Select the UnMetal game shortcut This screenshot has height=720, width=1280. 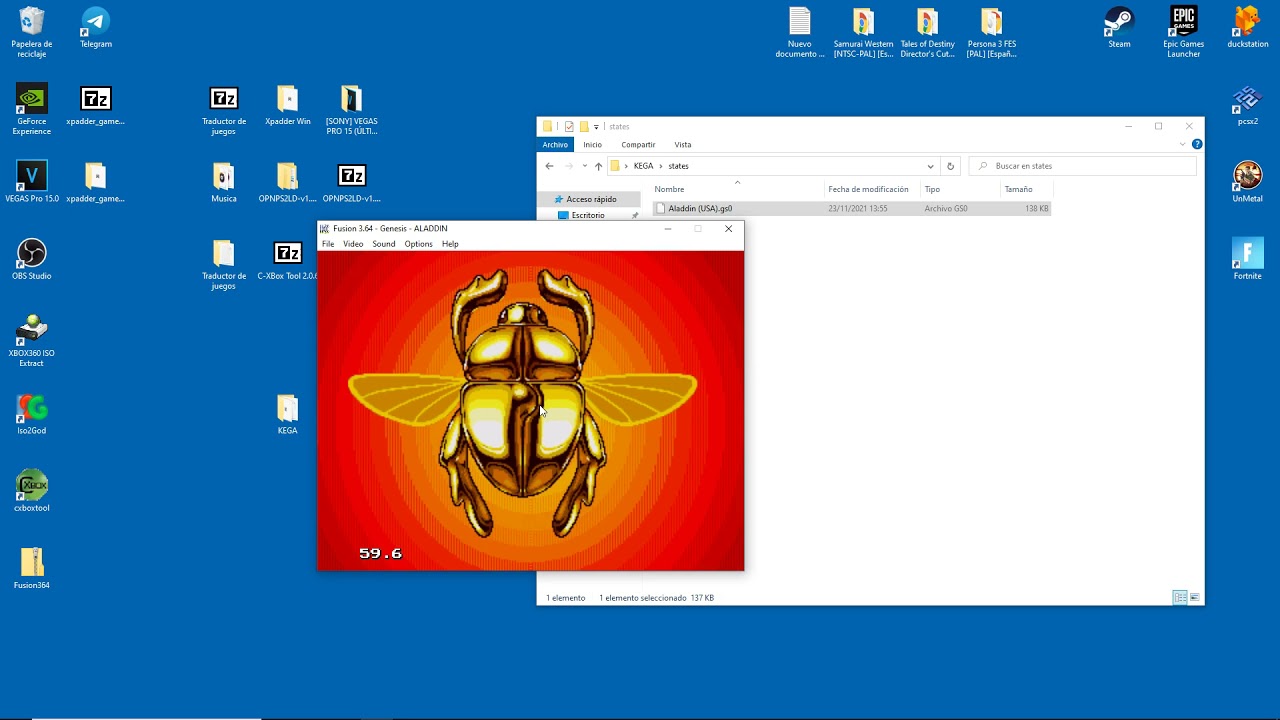pyautogui.click(x=1248, y=181)
